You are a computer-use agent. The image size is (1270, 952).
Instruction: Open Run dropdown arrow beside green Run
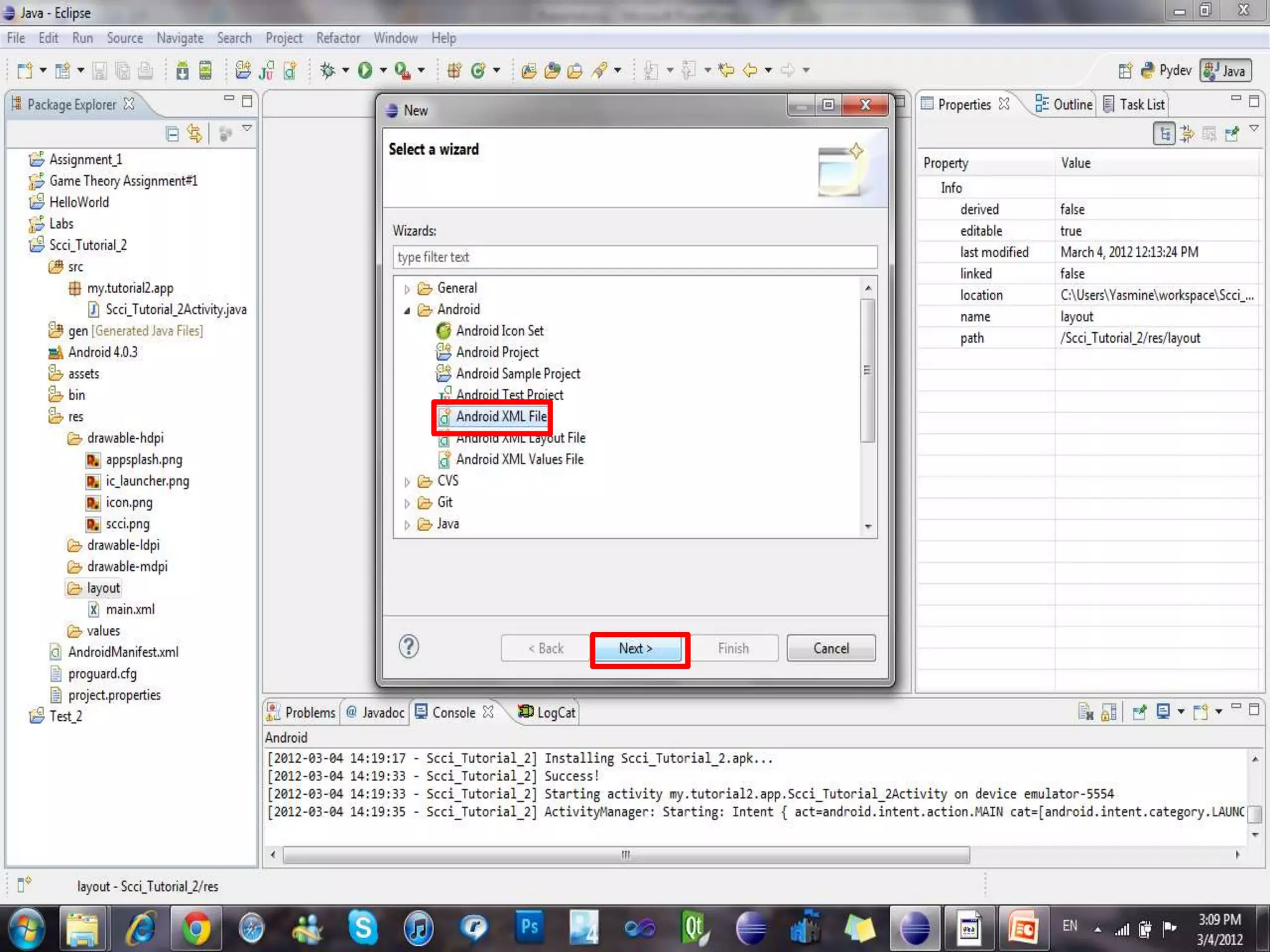point(383,71)
